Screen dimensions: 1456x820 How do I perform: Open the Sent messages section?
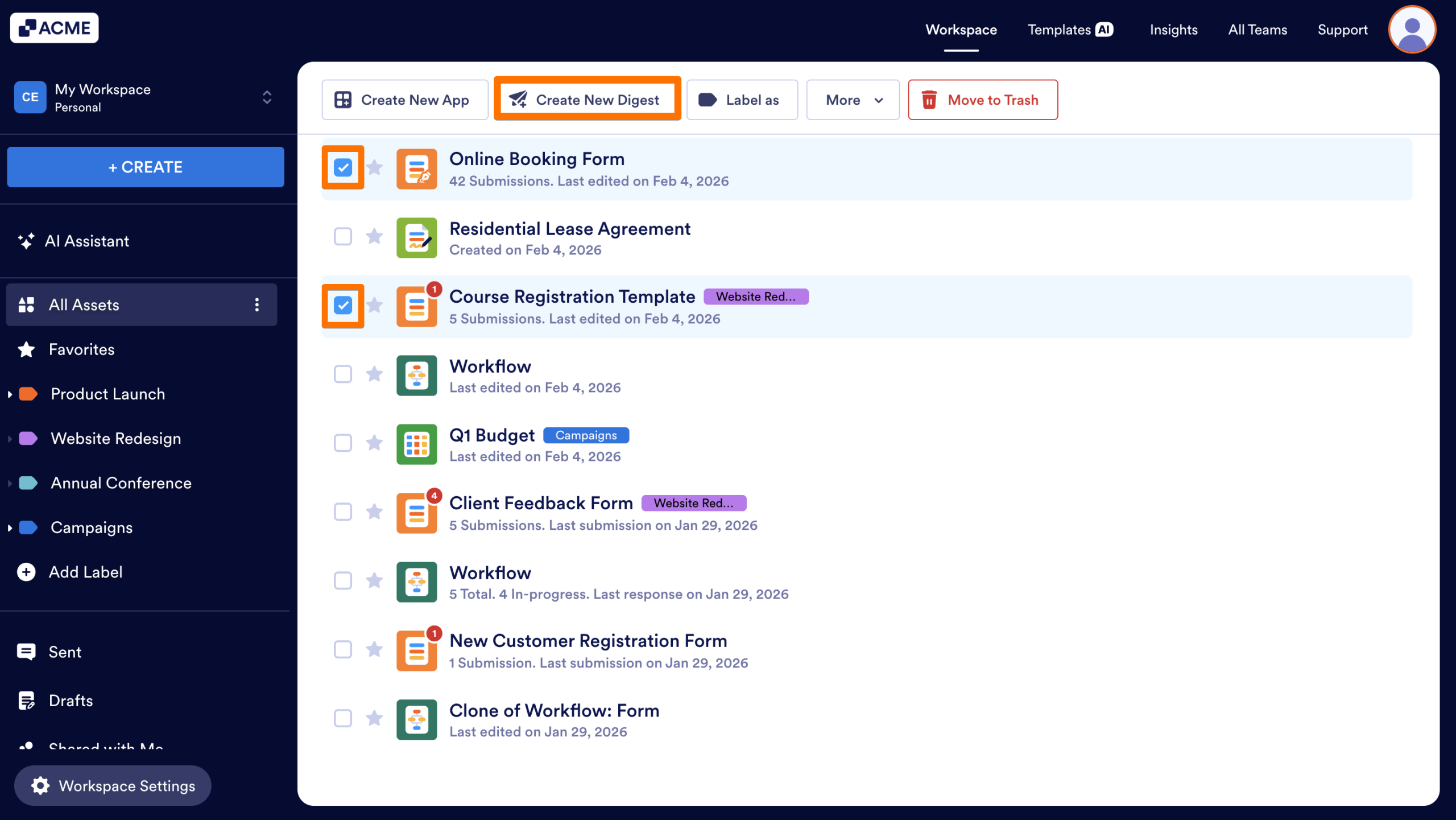(x=64, y=652)
